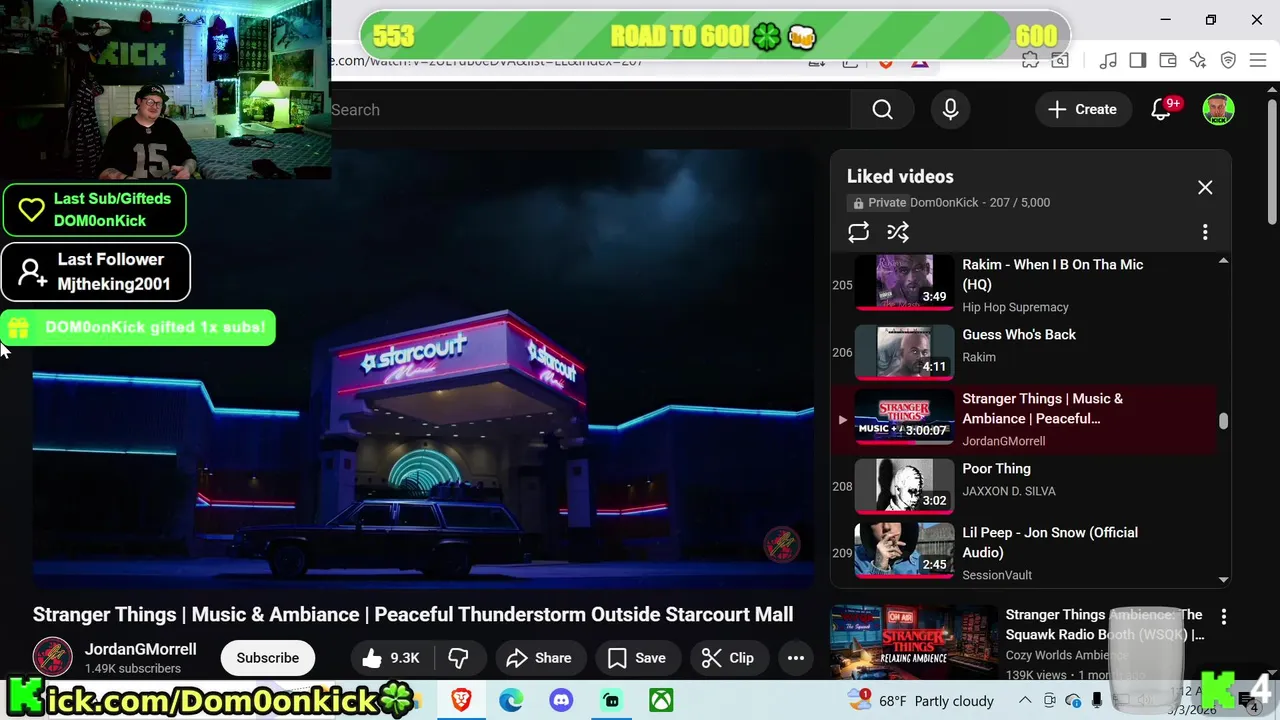This screenshot has height=720, width=1280.
Task: Open options menu for Squawk Radio Booth video
Action: (x=1223, y=617)
